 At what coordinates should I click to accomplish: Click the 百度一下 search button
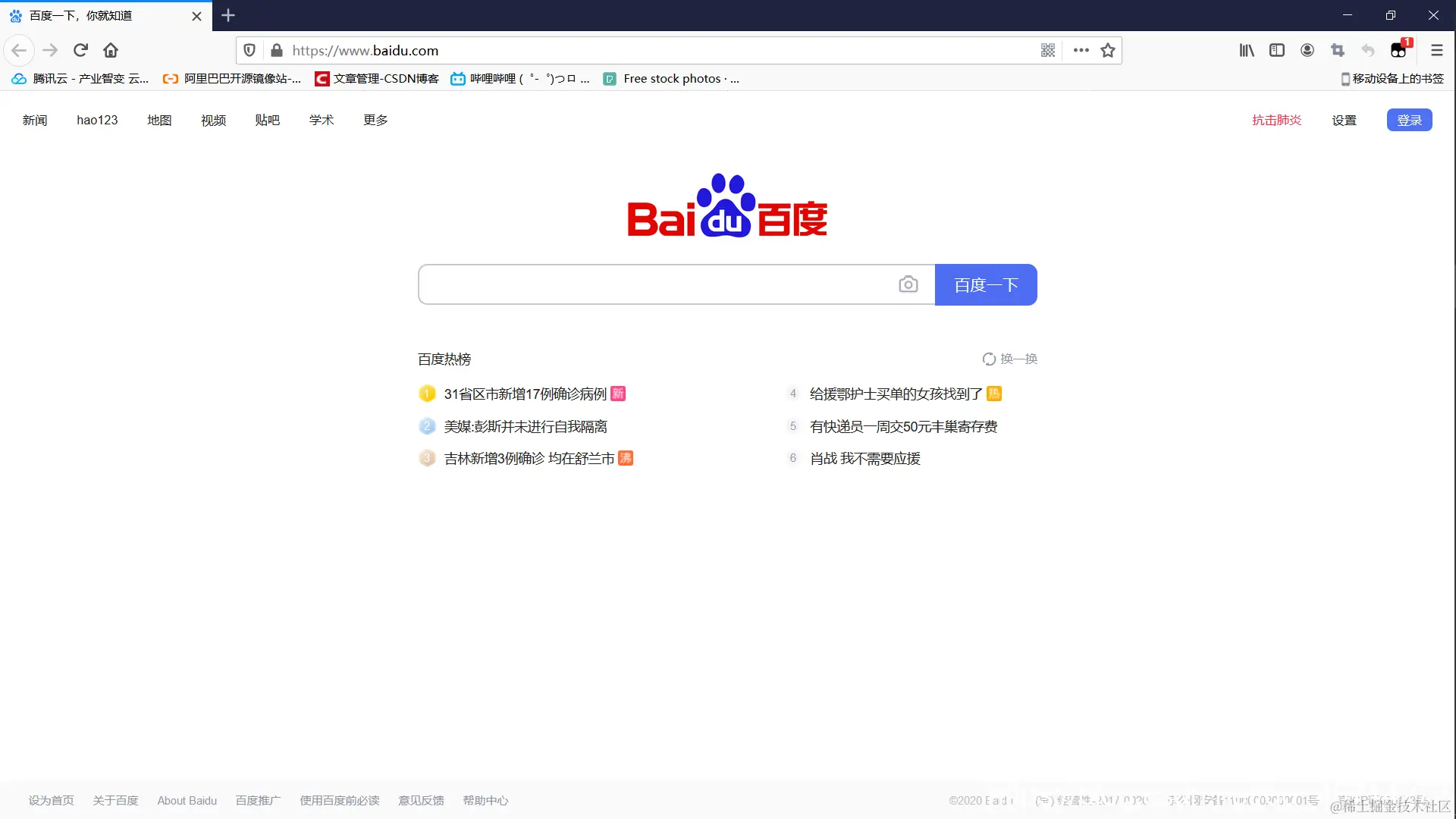click(986, 284)
